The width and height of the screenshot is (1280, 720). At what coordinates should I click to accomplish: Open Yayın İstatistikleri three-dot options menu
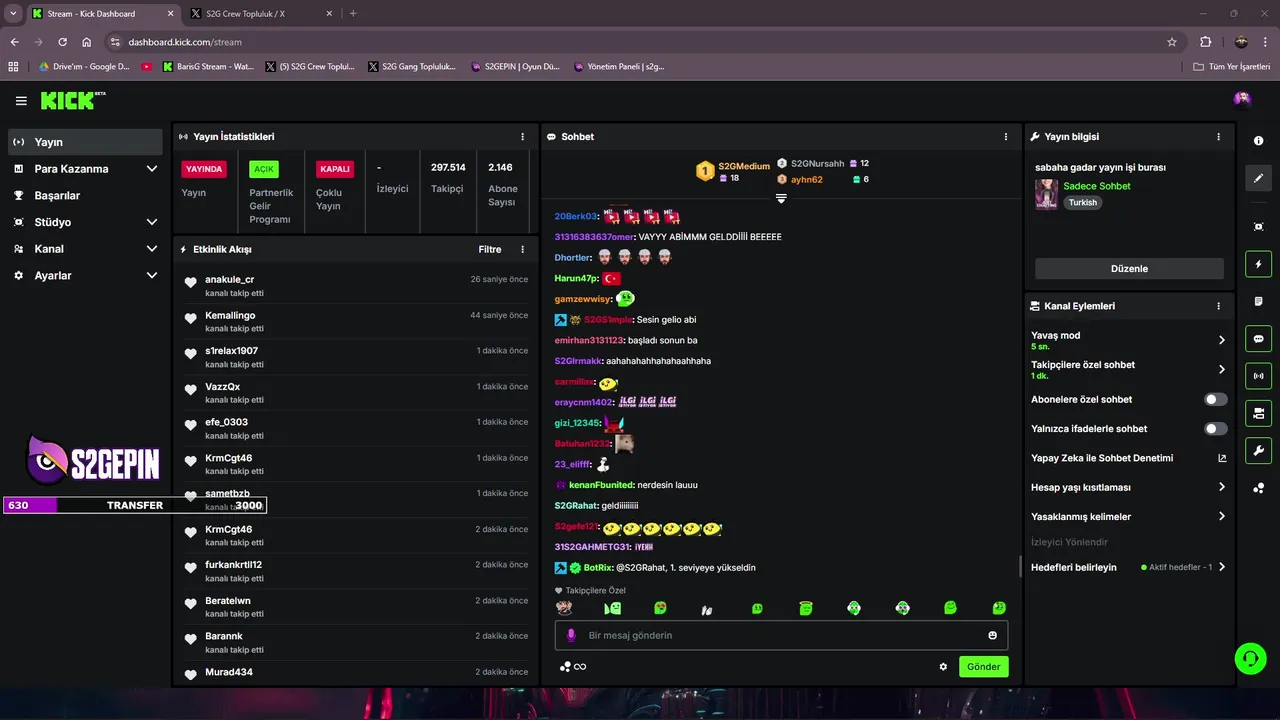pyautogui.click(x=522, y=137)
